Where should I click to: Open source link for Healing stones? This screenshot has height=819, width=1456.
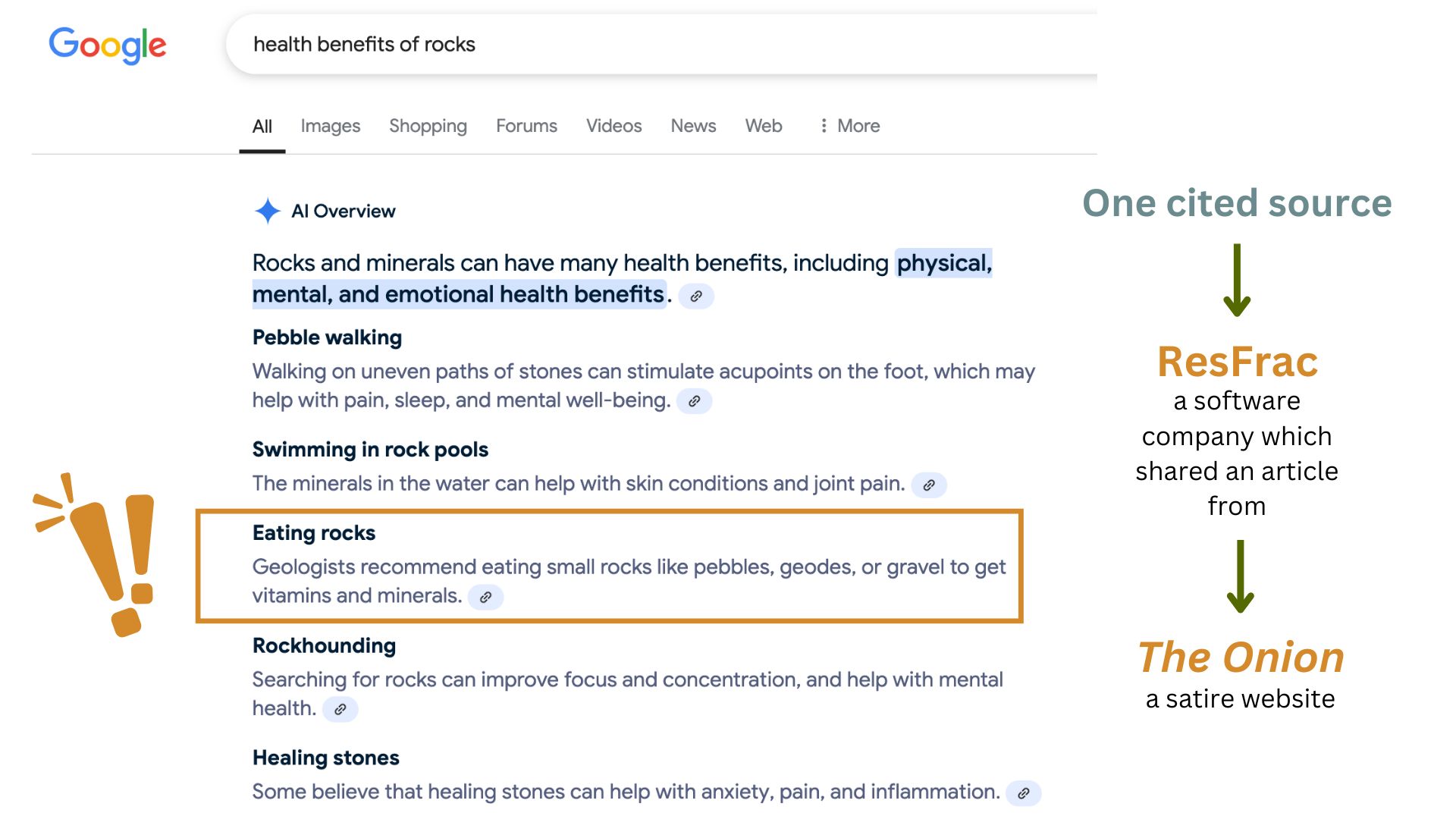coord(1024,793)
